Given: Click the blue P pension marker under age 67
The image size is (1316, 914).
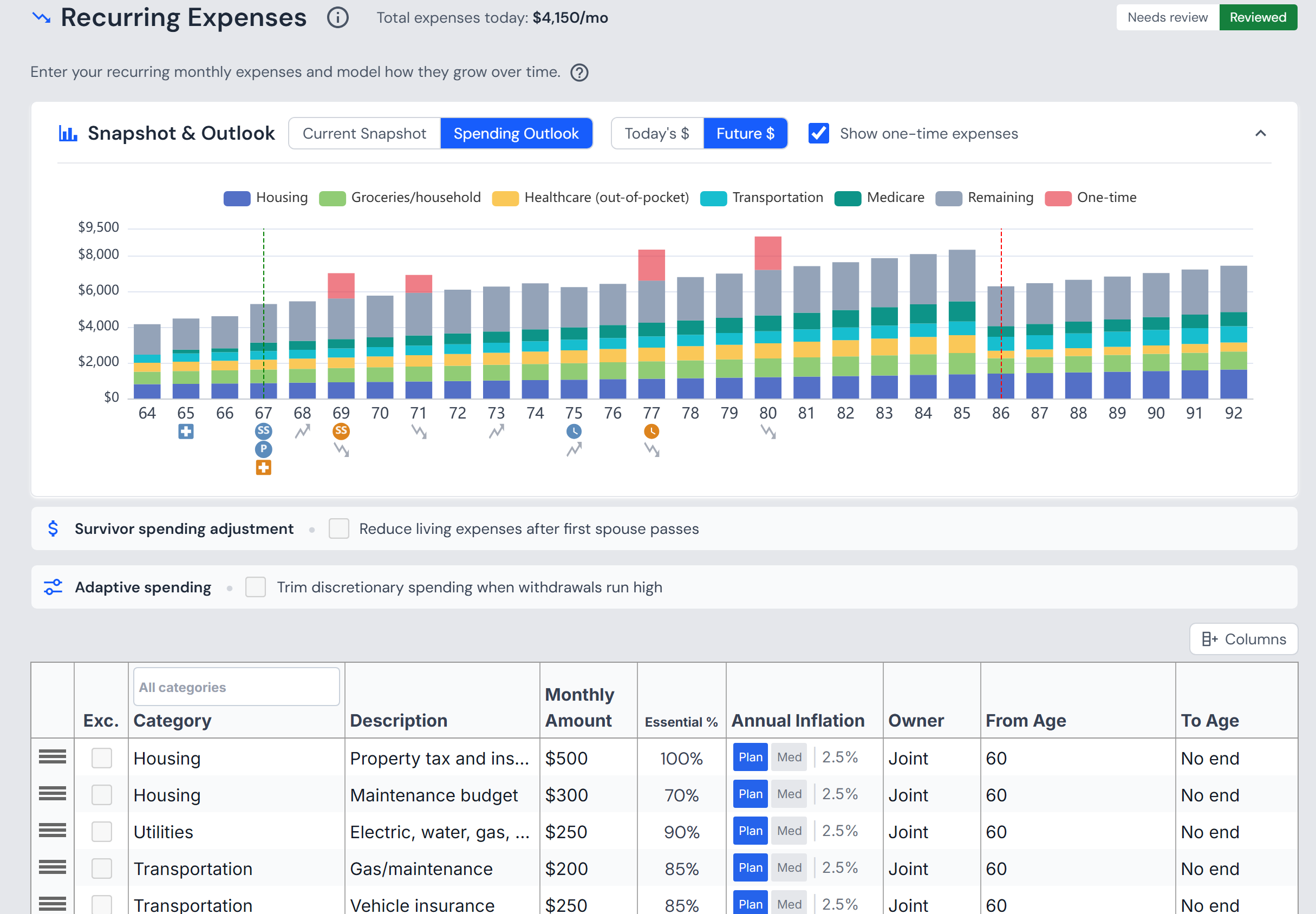Looking at the screenshot, I should point(263,449).
